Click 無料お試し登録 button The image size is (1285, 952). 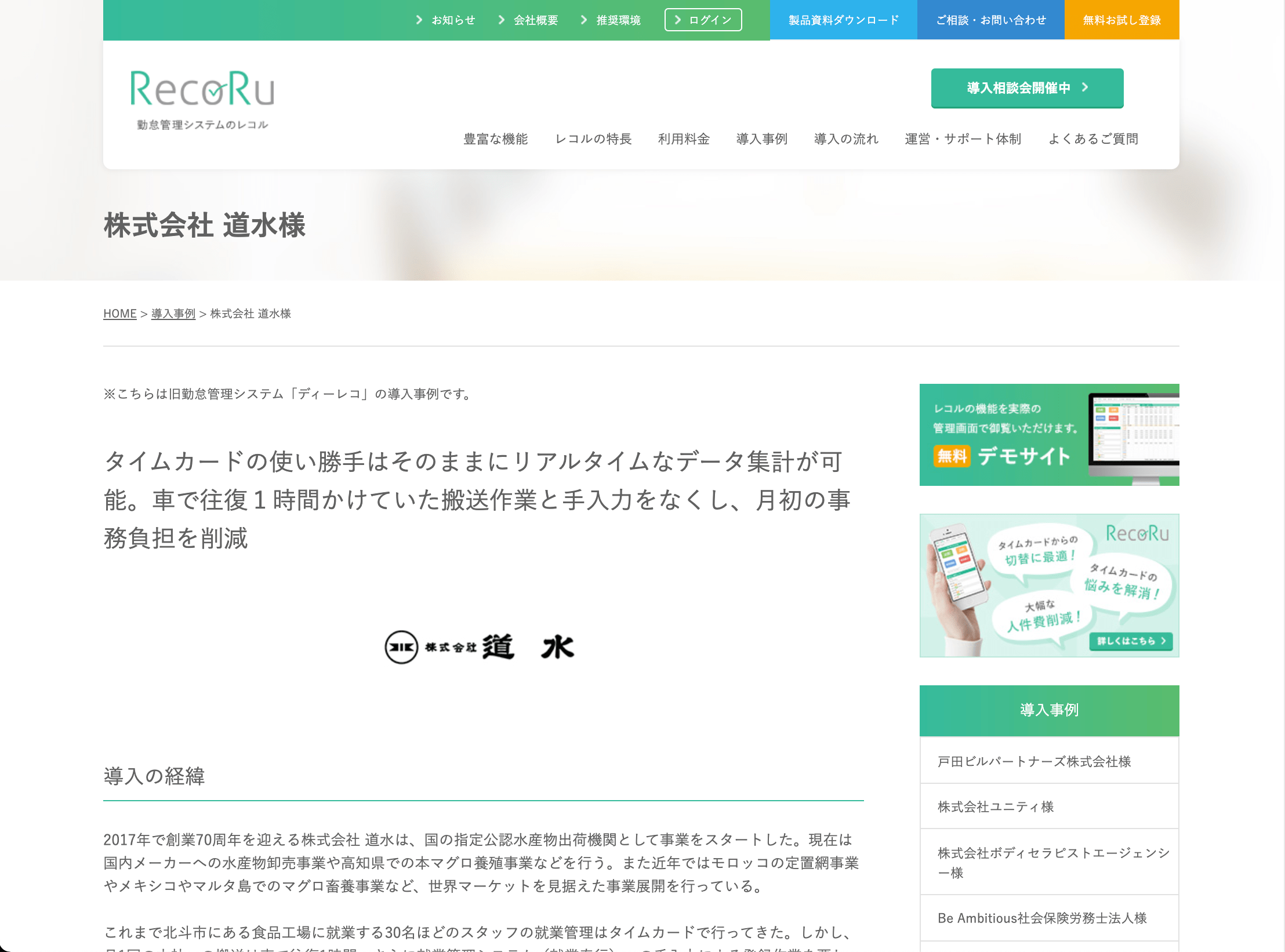(1121, 20)
